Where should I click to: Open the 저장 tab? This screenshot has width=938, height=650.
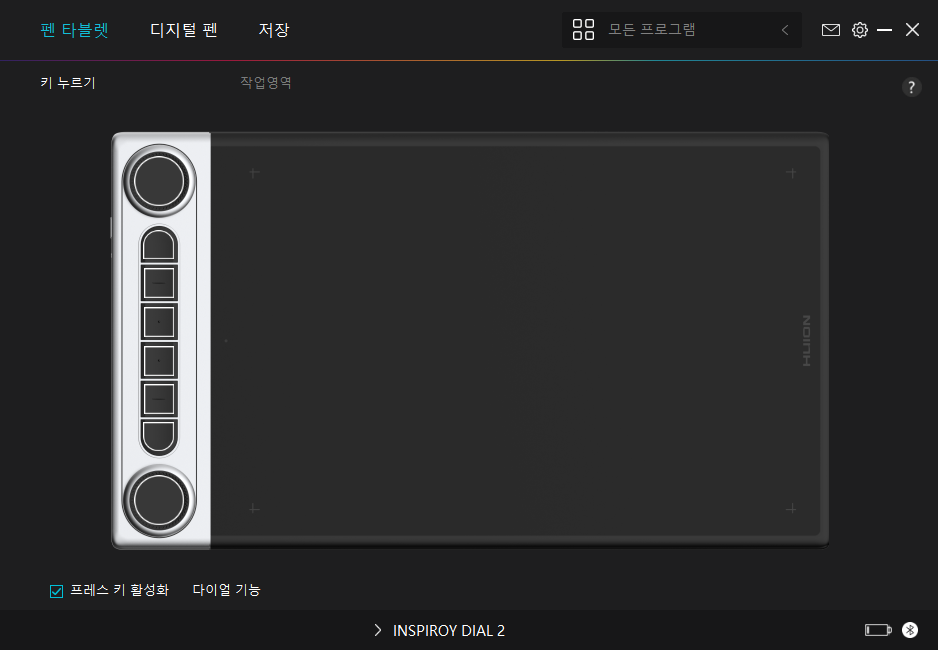[x=273, y=30]
